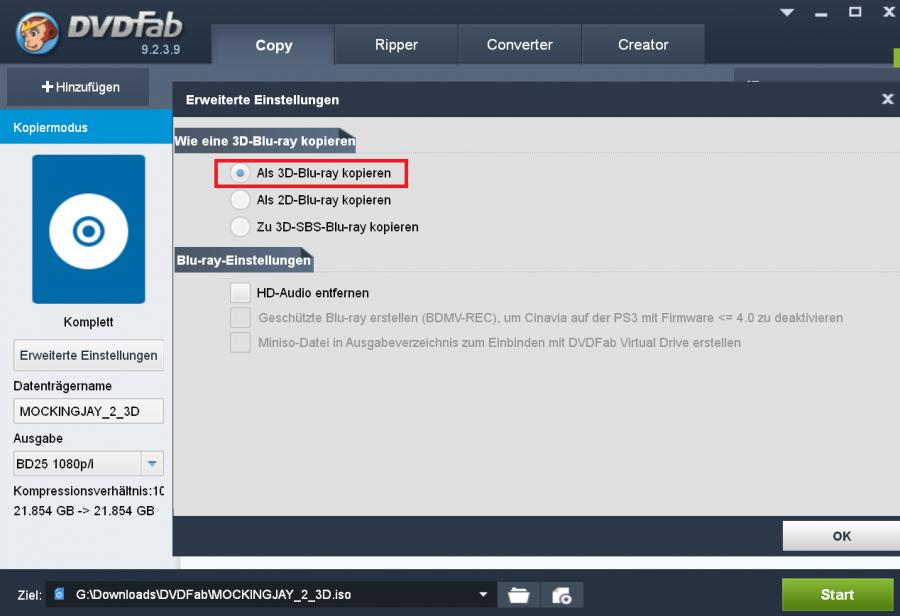
Task: Click the 9.2.3.9 version number
Action: coord(161,49)
